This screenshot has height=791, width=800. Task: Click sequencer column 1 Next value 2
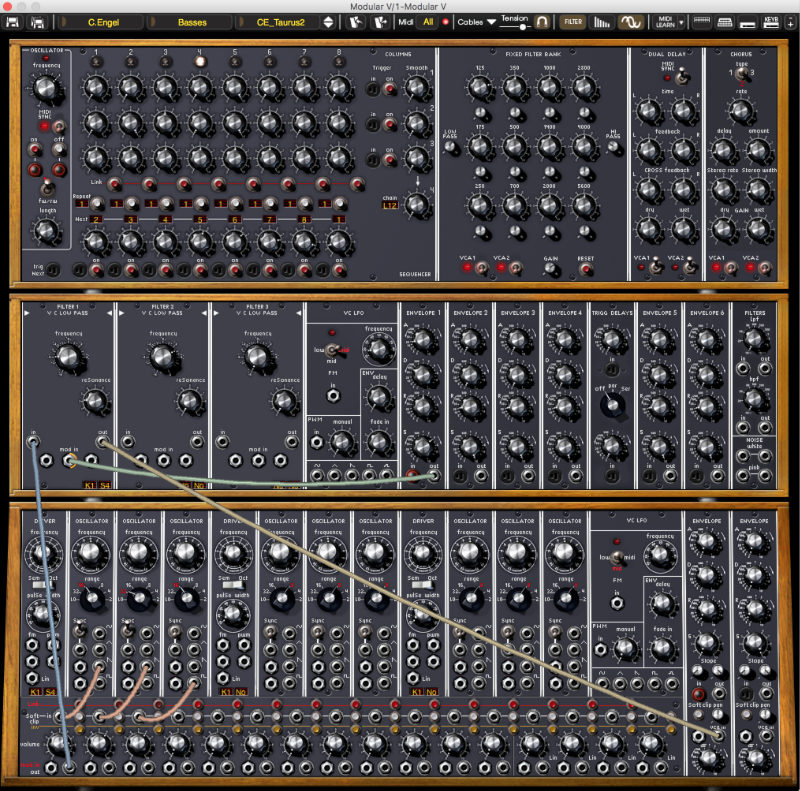pyautogui.click(x=96, y=219)
